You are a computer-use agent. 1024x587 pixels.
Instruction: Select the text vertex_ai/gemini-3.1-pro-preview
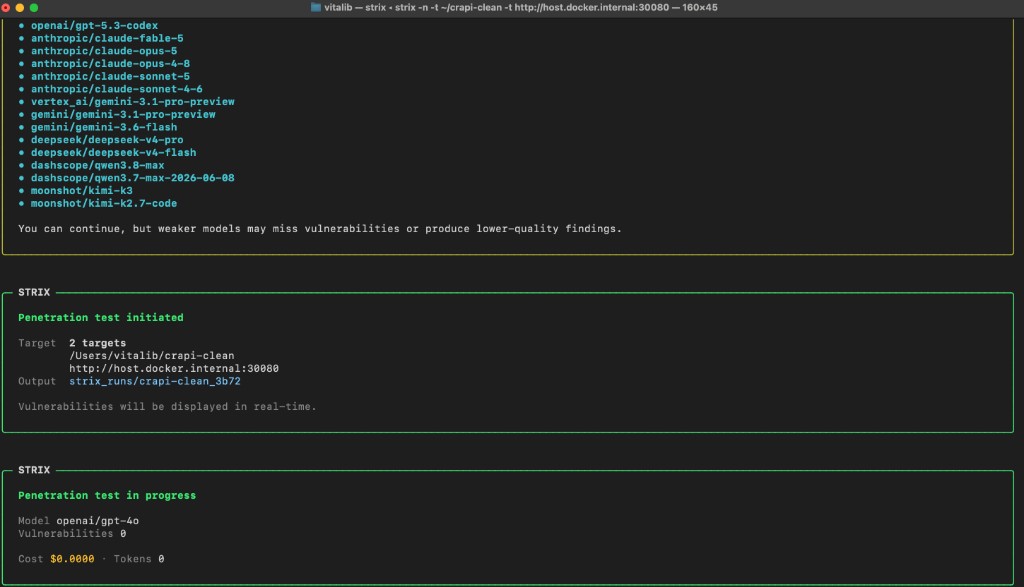coord(133,102)
